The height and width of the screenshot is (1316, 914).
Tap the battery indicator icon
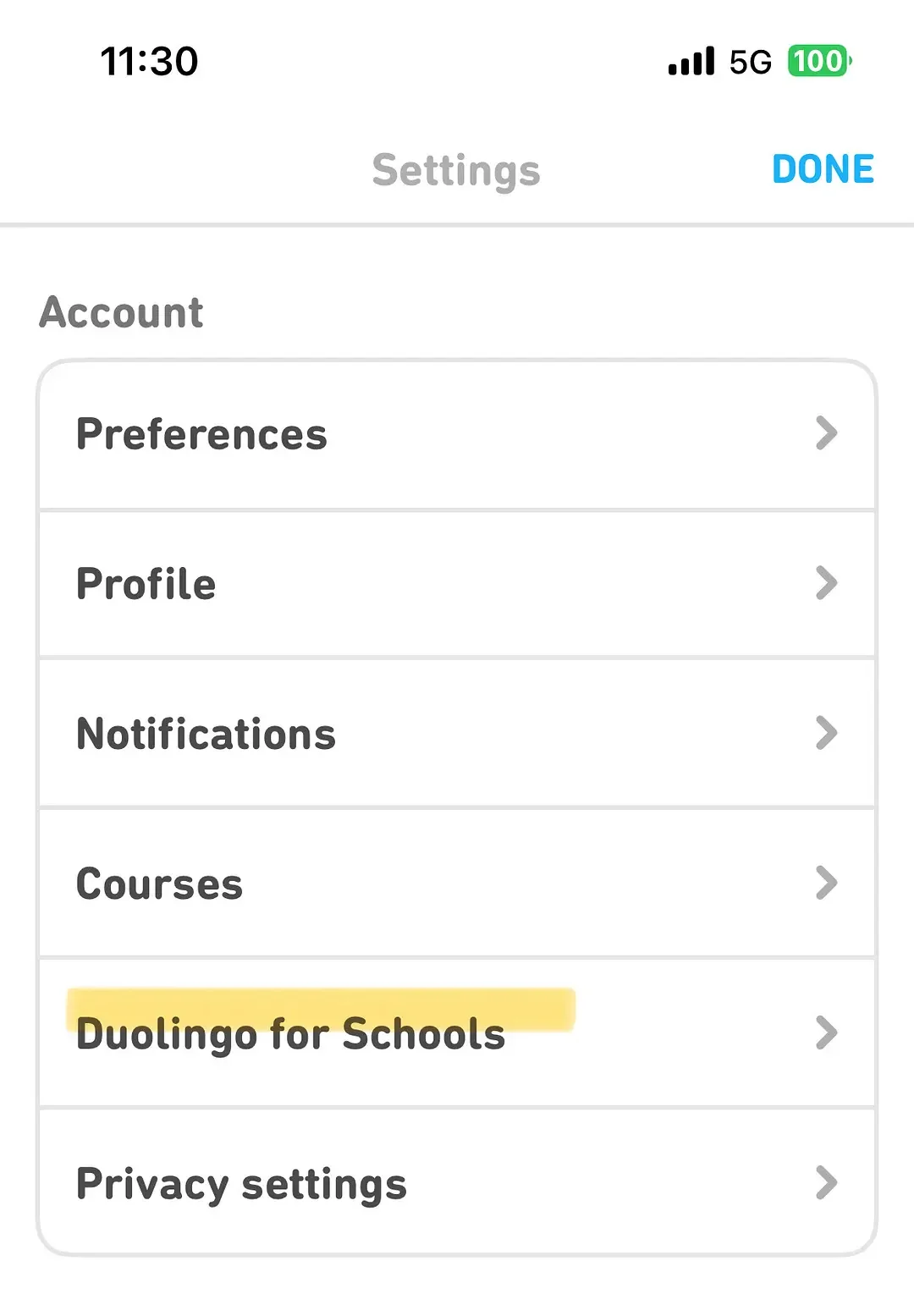pyautogui.click(x=819, y=61)
